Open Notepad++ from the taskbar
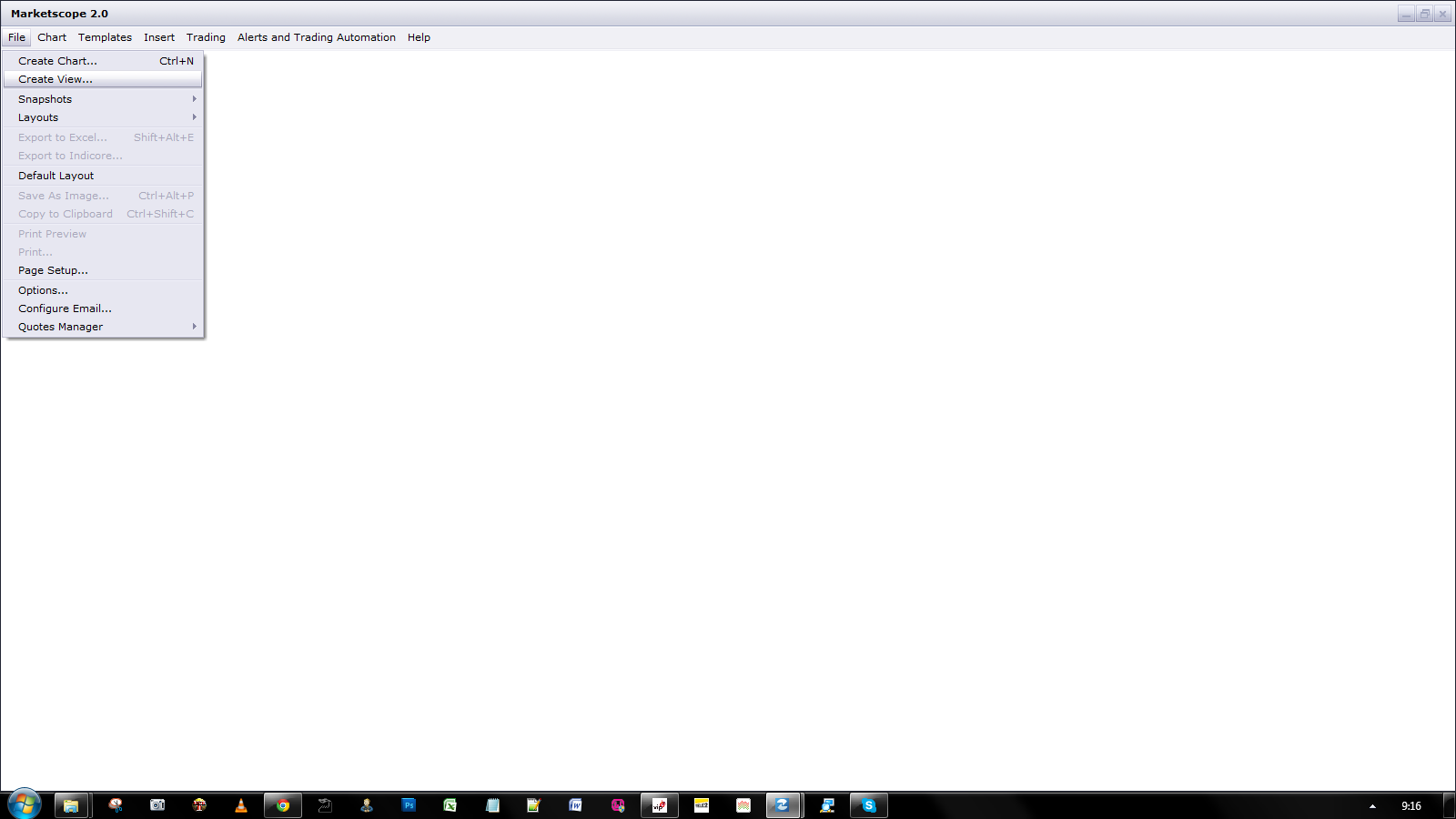1456x819 pixels. tap(534, 805)
